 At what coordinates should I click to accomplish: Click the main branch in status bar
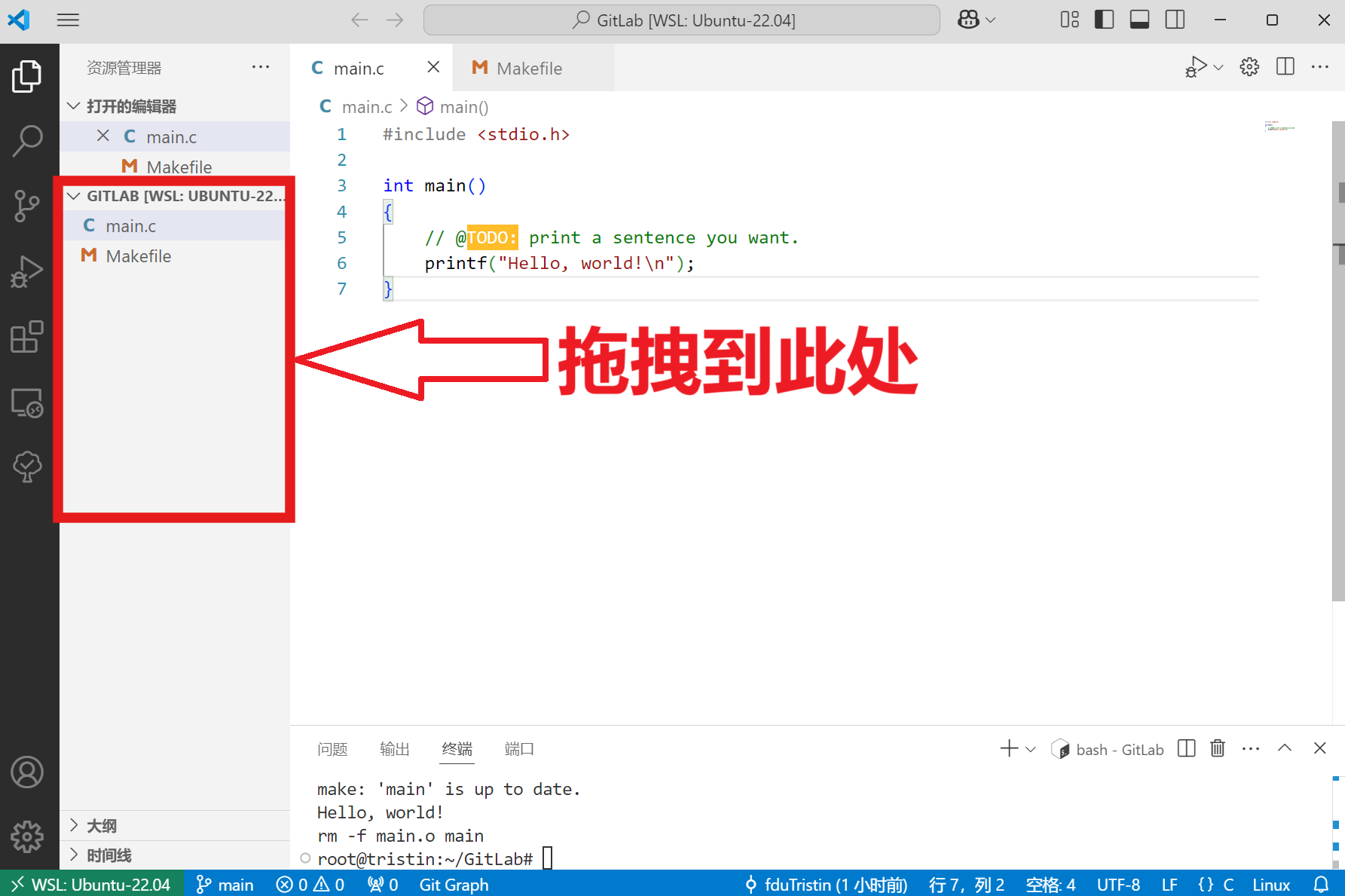225,885
